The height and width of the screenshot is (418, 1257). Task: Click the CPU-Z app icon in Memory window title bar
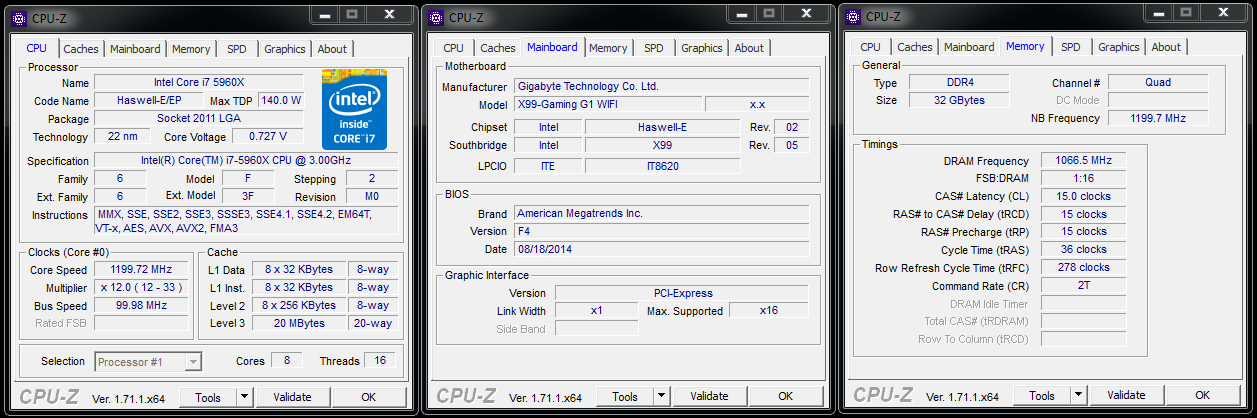[x=853, y=16]
